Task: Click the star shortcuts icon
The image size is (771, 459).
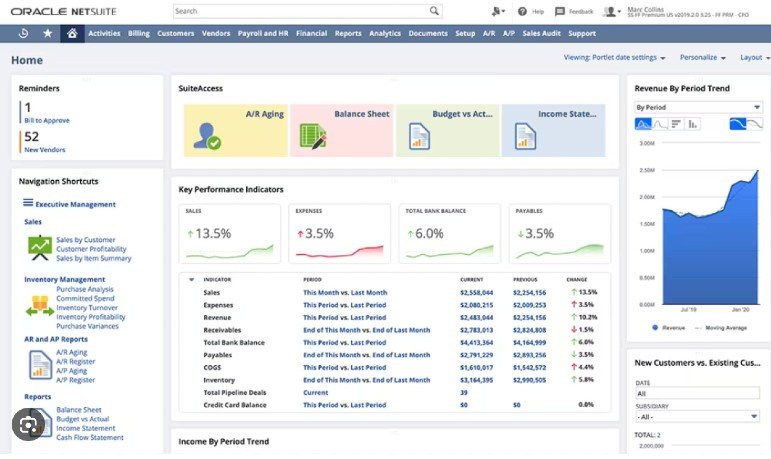Action: (x=47, y=33)
